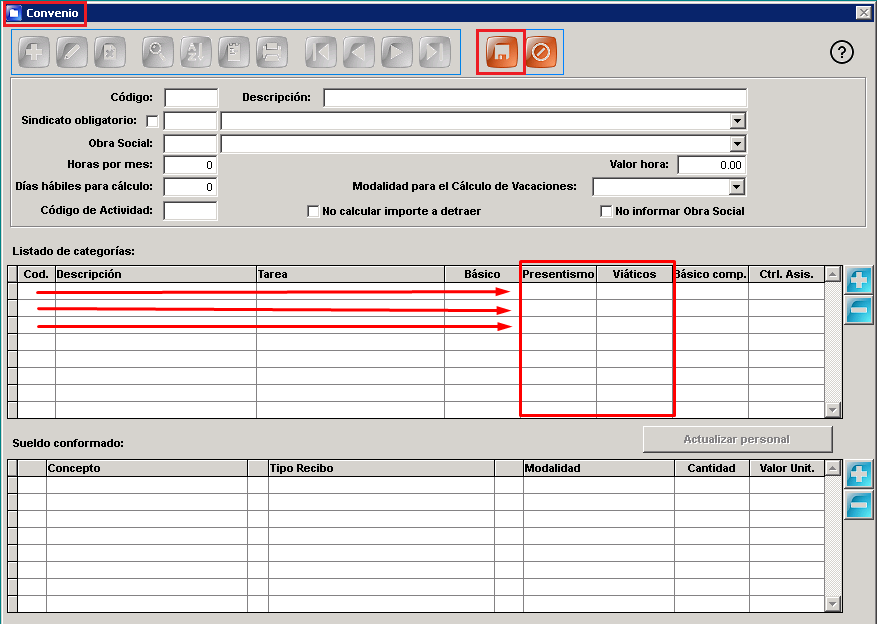
Task: Click categories list scrollbar down arrow
Action: pyautogui.click(x=833, y=410)
